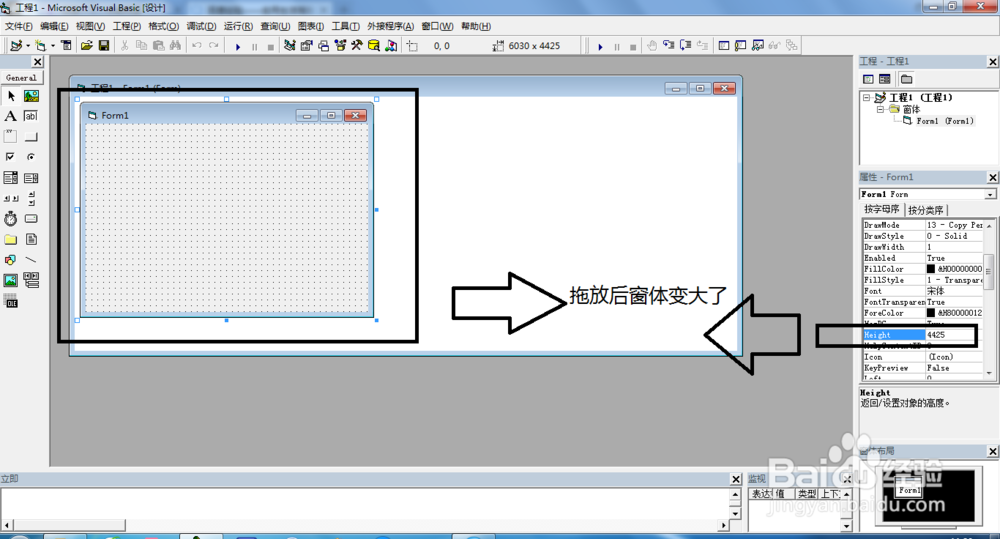This screenshot has height=539, width=1000.
Task: Switch to 按分类序 properties tab
Action: (925, 210)
